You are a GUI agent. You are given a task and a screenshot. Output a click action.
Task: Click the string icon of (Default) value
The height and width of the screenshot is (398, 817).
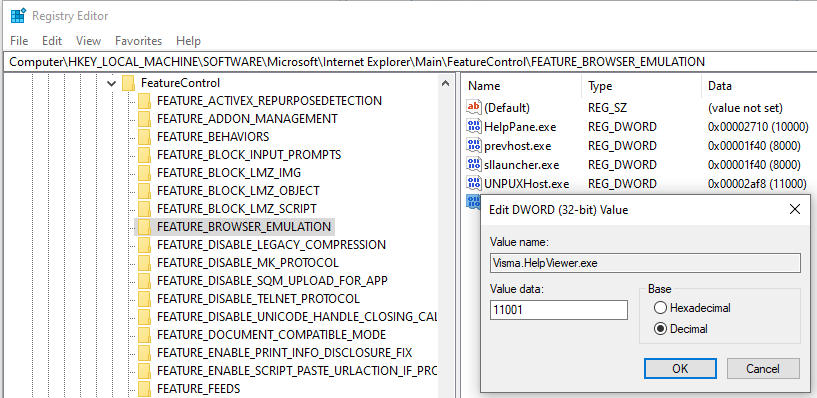474,107
